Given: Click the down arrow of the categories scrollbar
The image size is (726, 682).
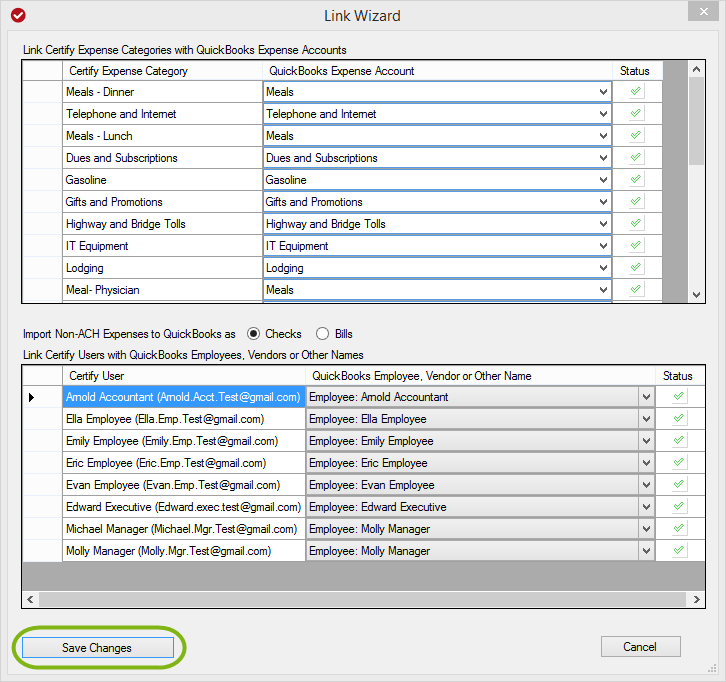Looking at the screenshot, I should pos(696,295).
